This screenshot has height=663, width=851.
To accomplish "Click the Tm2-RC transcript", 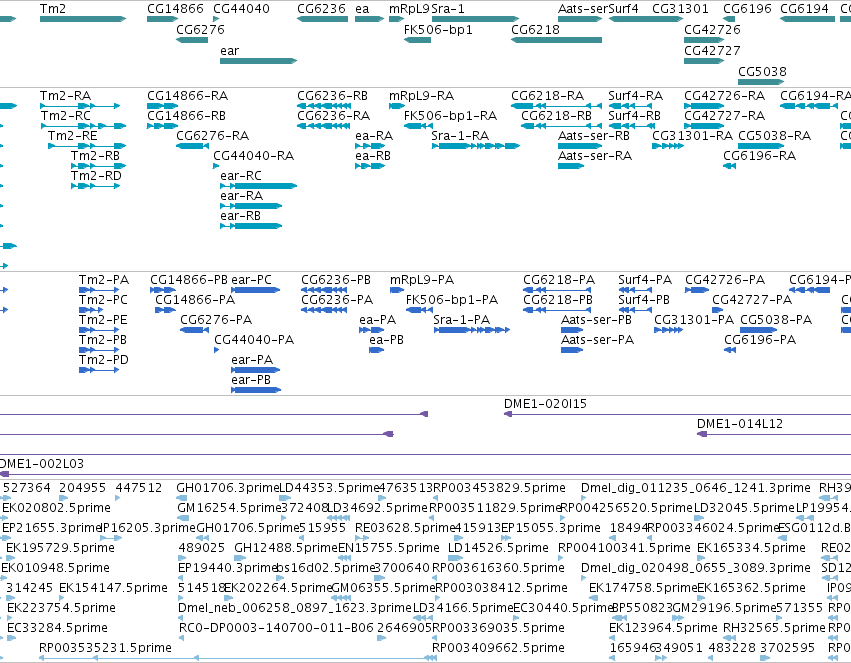I will [84, 126].
